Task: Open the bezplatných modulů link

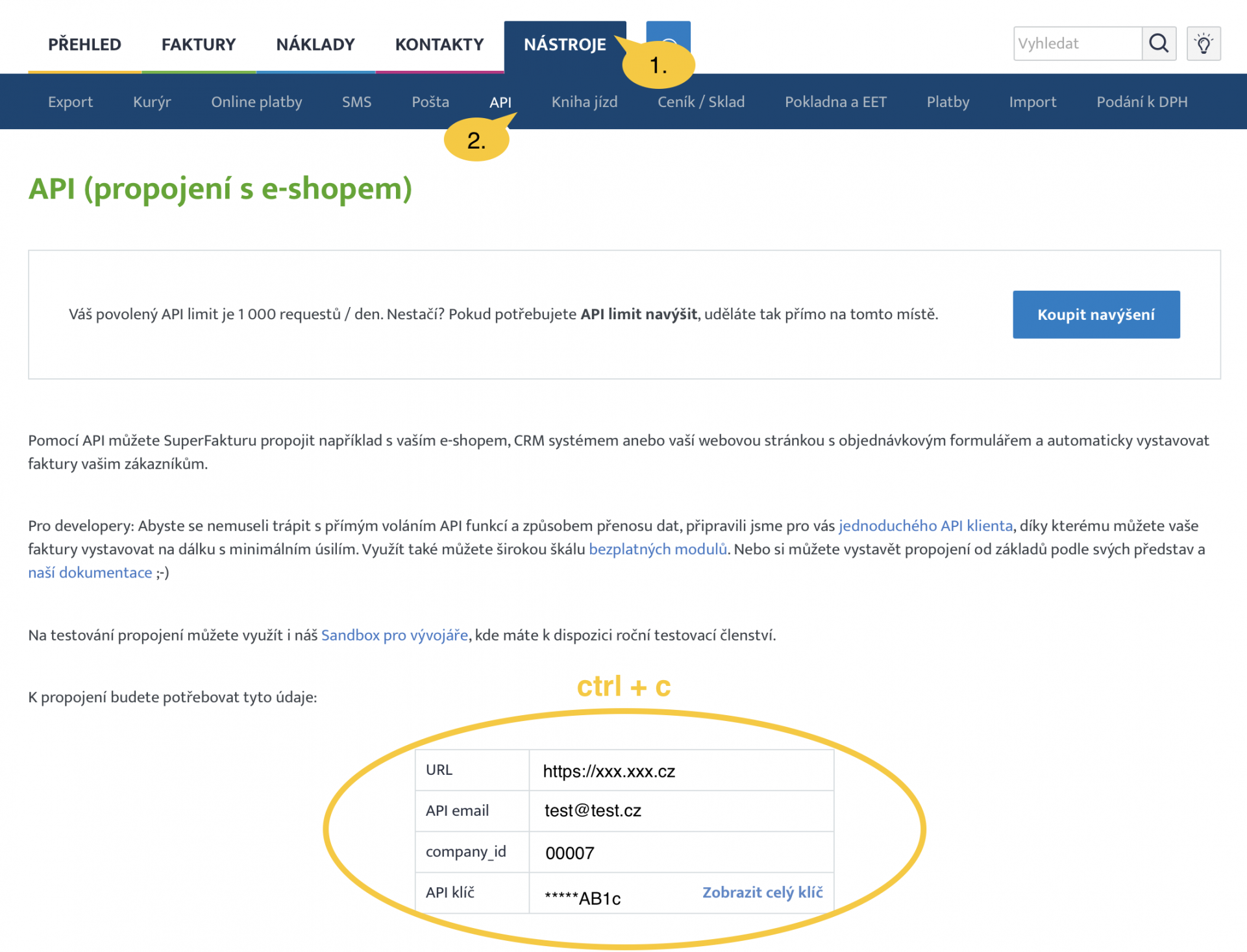Action: tap(658, 549)
